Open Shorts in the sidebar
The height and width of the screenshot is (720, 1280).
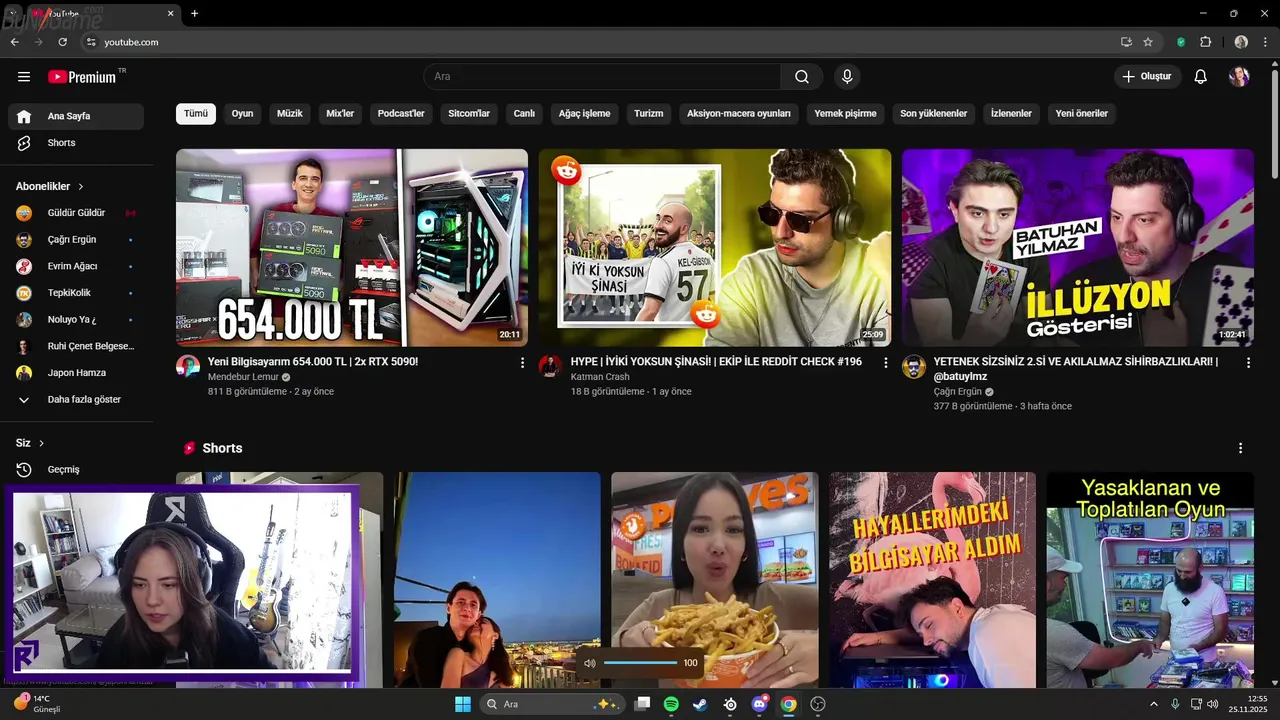(76, 143)
